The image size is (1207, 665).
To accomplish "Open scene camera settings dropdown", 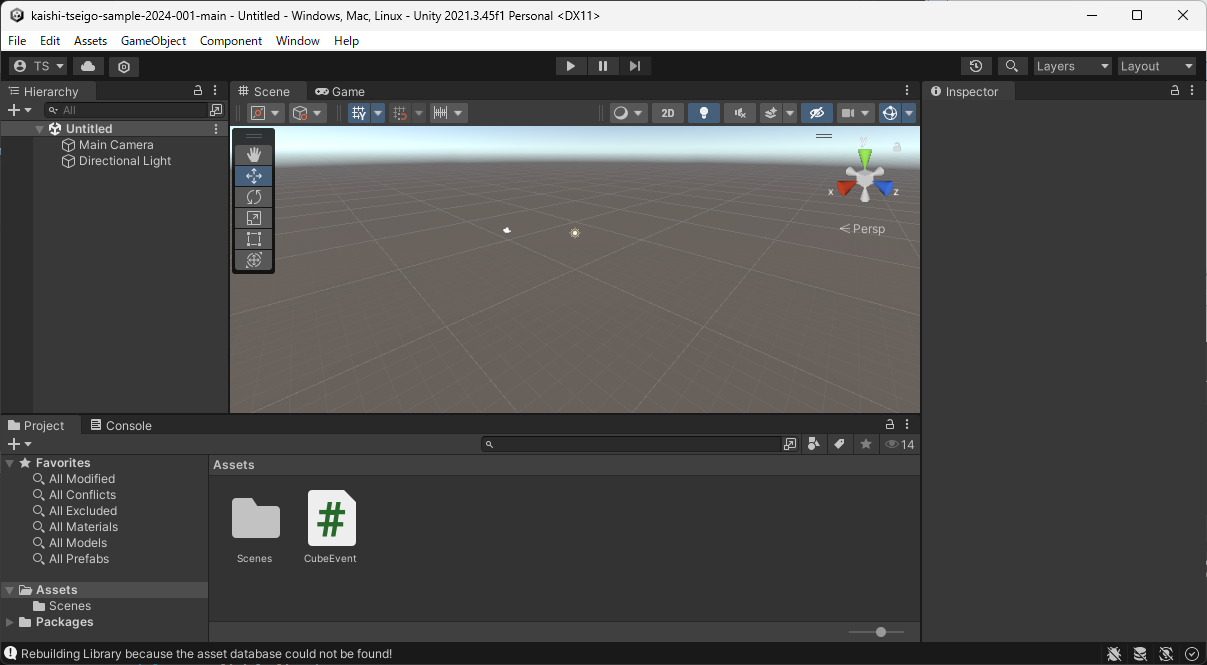I will pos(855,113).
